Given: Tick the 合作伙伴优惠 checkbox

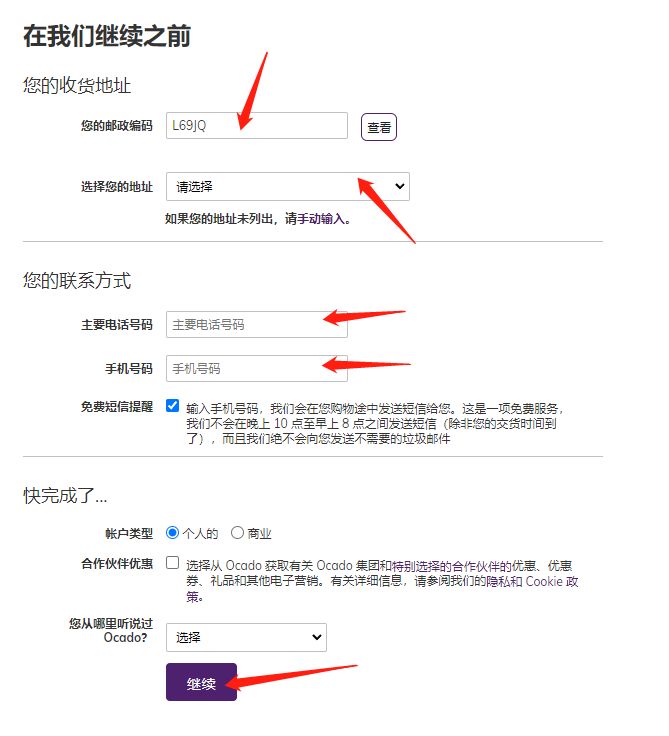Looking at the screenshot, I should coord(172,562).
